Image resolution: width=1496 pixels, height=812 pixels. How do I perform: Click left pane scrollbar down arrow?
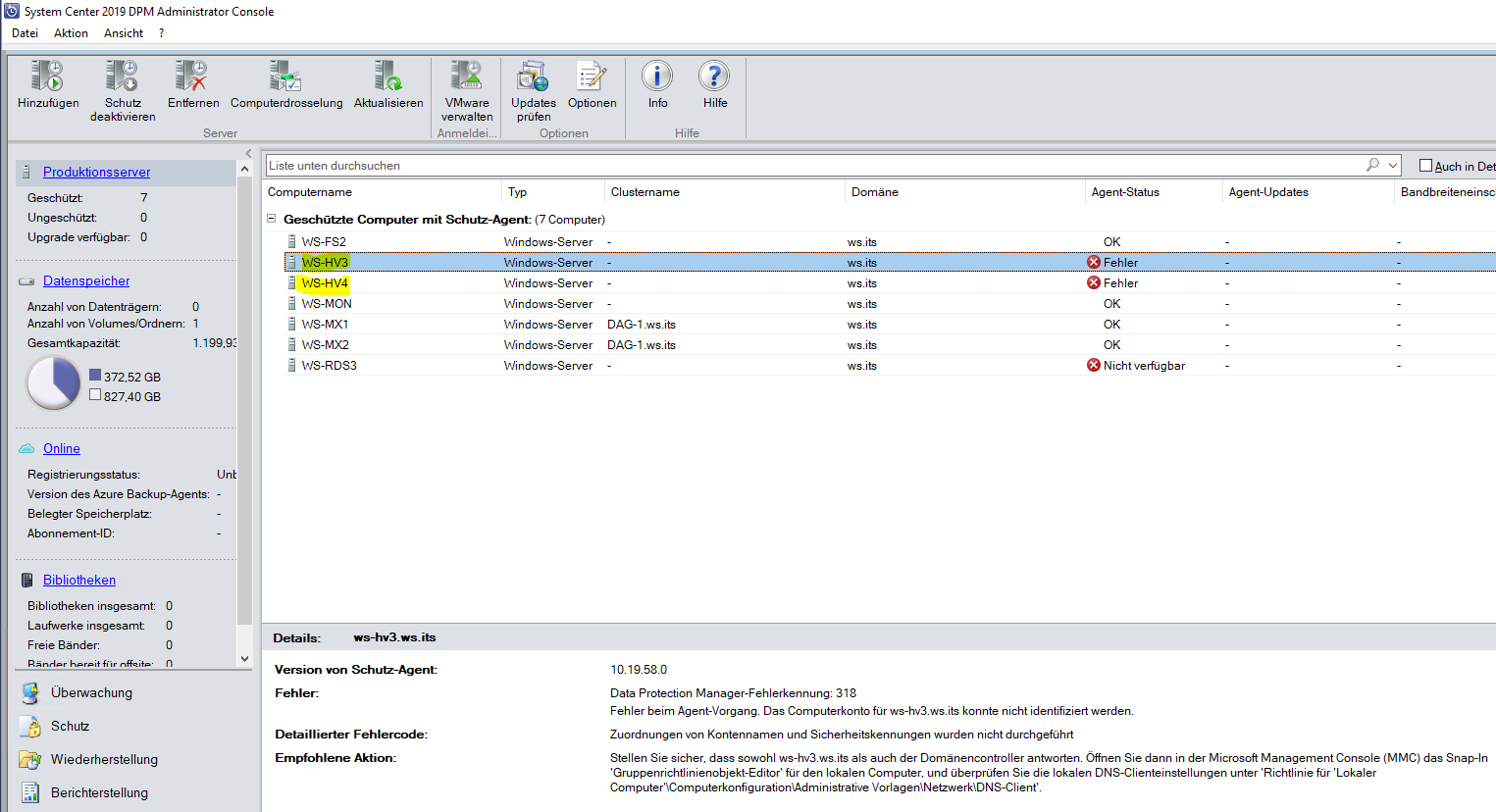click(245, 659)
